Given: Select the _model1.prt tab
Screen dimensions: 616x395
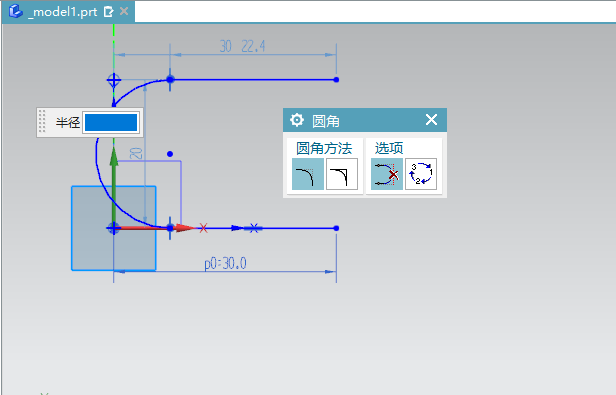Looking at the screenshot, I should pyautogui.click(x=68, y=12).
